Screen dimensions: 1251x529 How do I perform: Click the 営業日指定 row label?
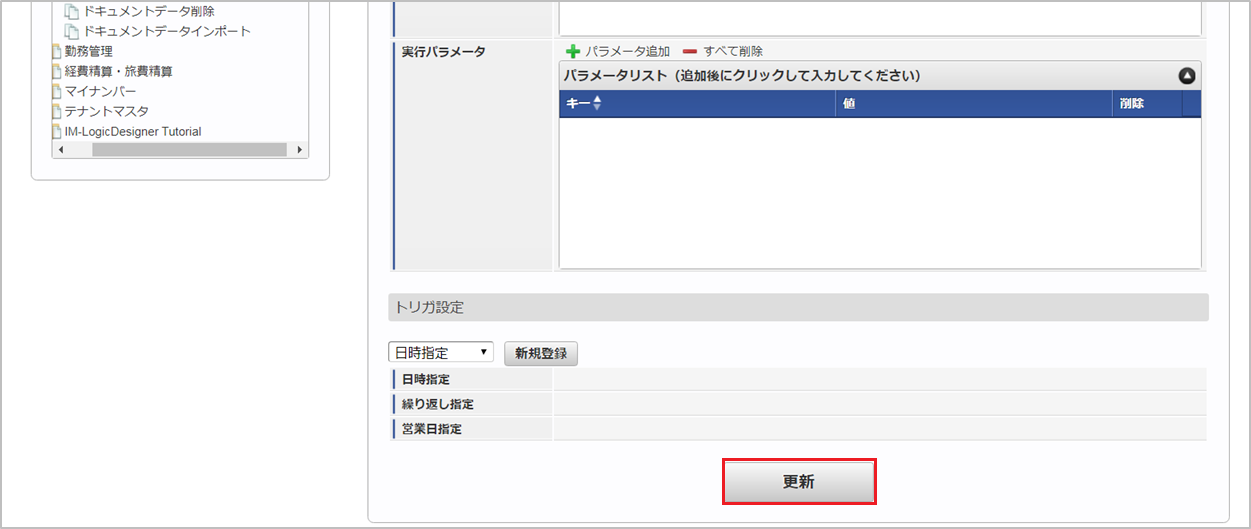coord(431,429)
